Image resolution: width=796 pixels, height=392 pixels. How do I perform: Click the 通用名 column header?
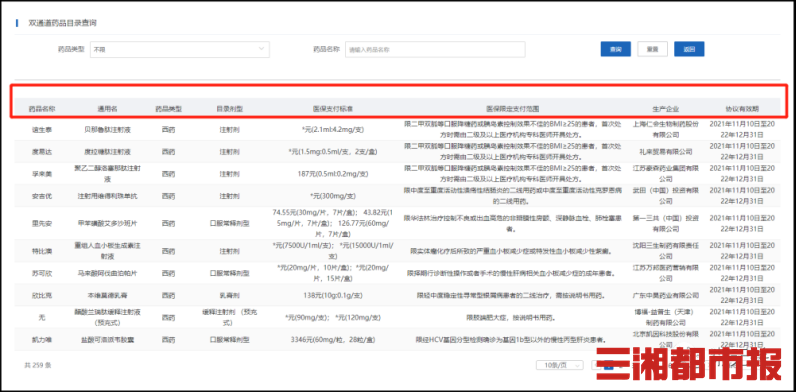[x=108, y=109]
